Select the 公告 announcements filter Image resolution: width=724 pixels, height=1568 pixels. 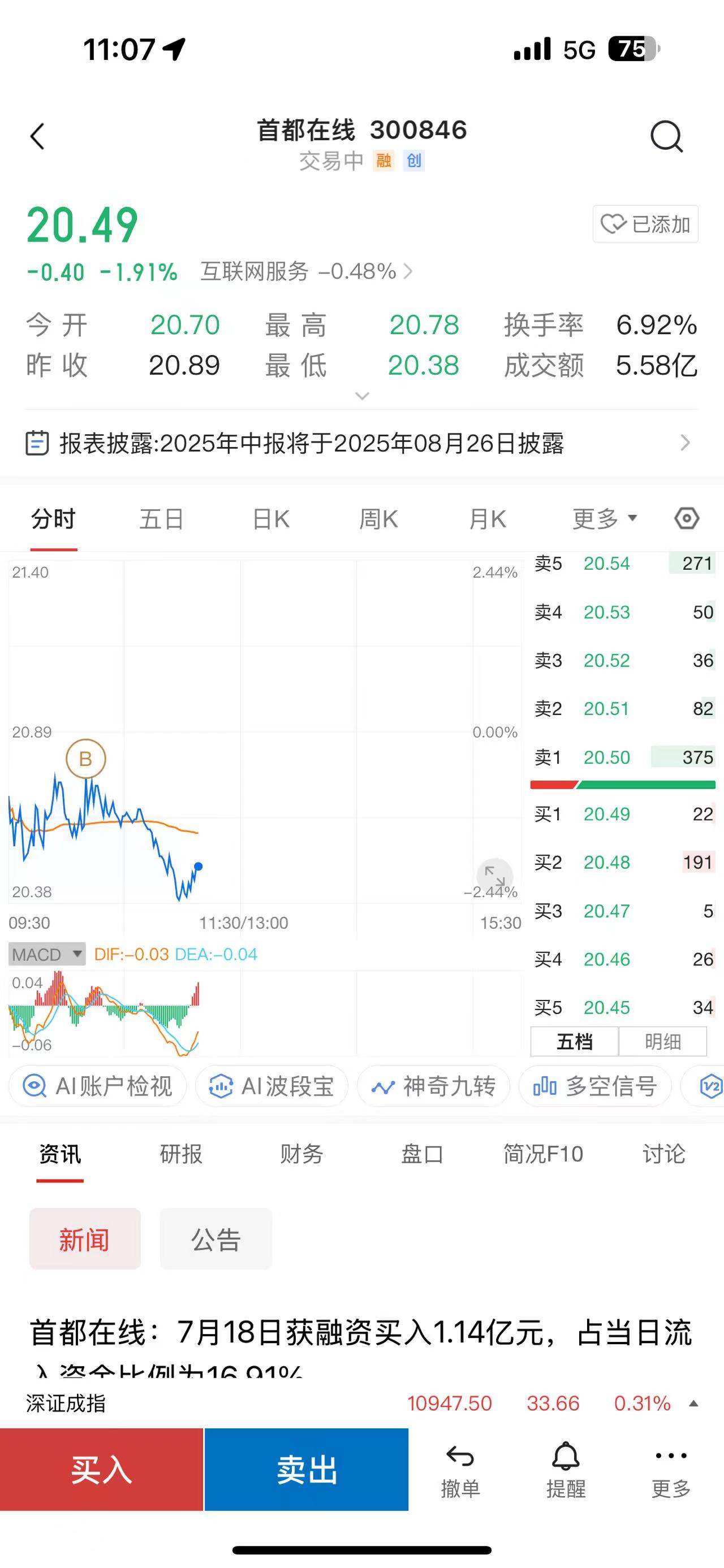[x=216, y=1238]
